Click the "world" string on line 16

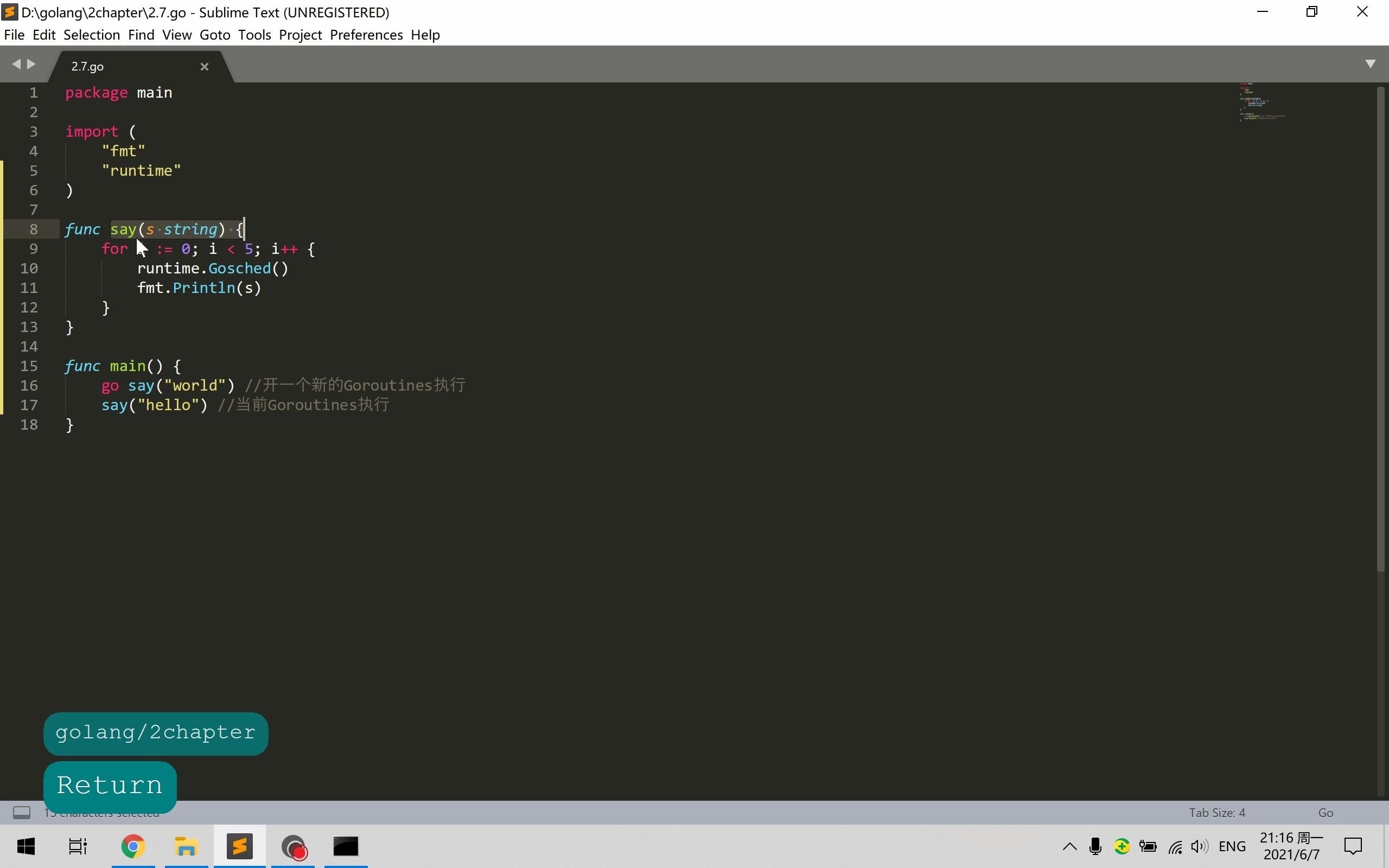click(x=195, y=385)
